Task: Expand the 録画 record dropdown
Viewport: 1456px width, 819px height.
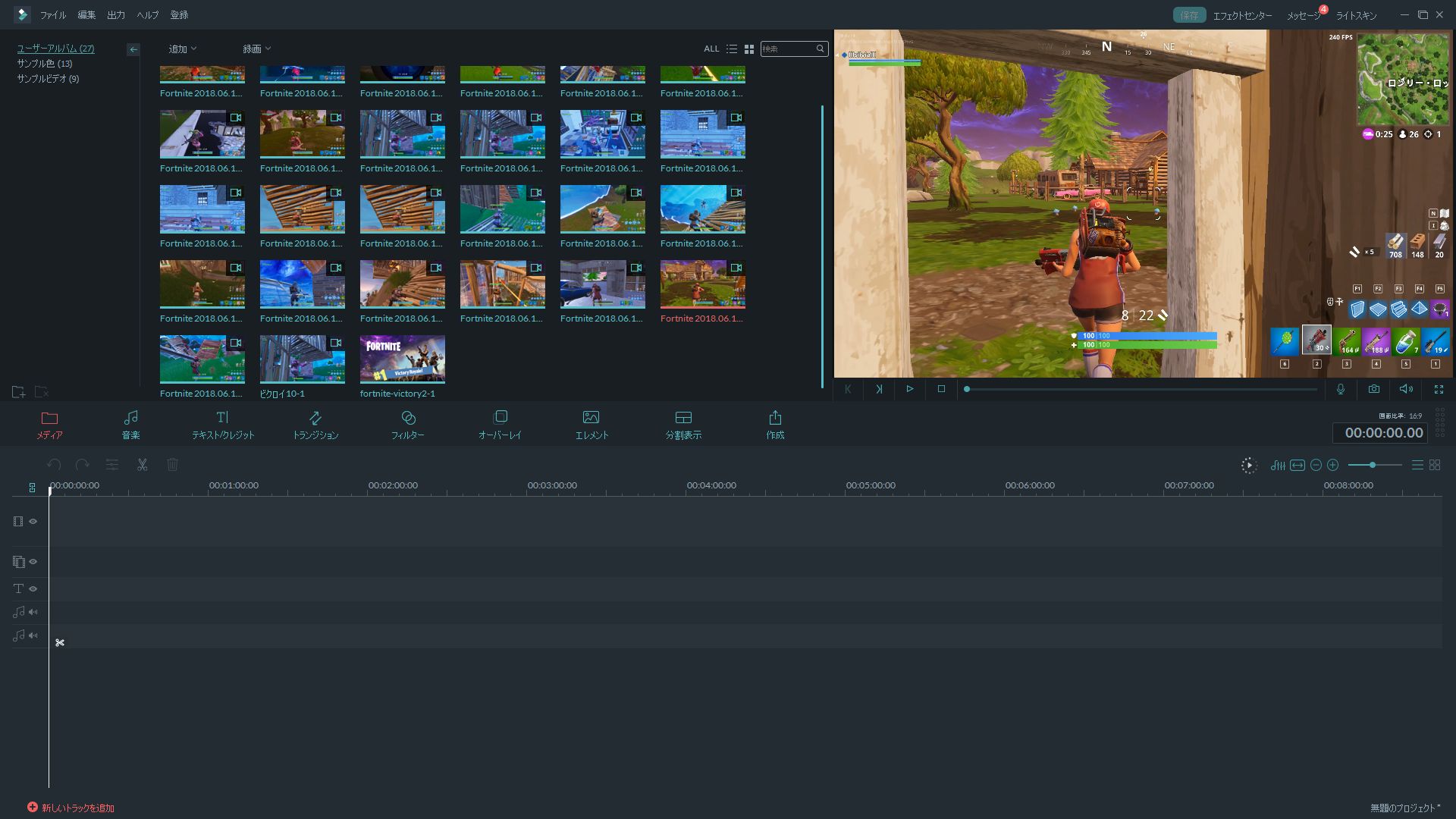Action: [x=256, y=49]
